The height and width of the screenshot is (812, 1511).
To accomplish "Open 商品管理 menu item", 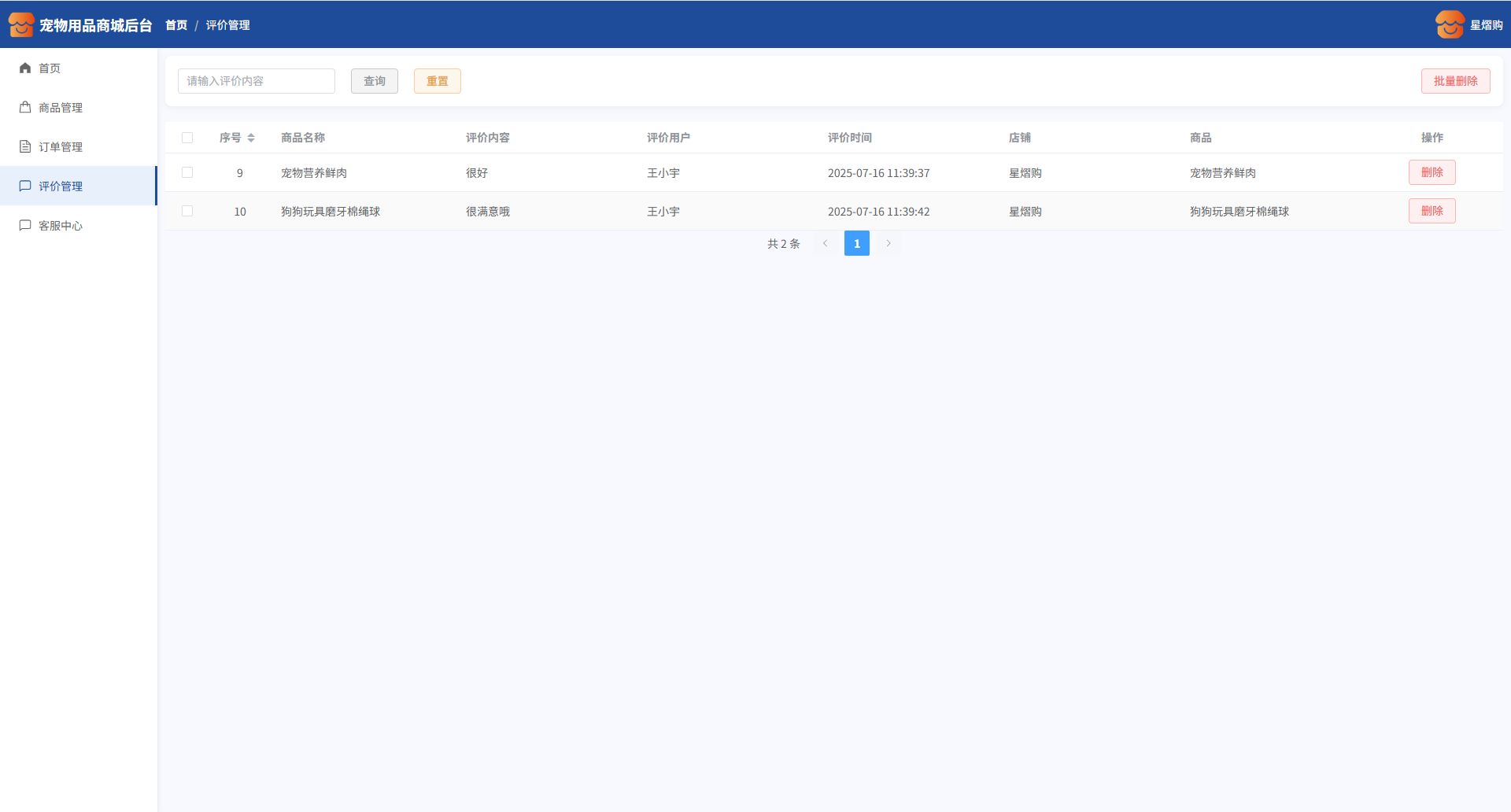I will click(61, 108).
